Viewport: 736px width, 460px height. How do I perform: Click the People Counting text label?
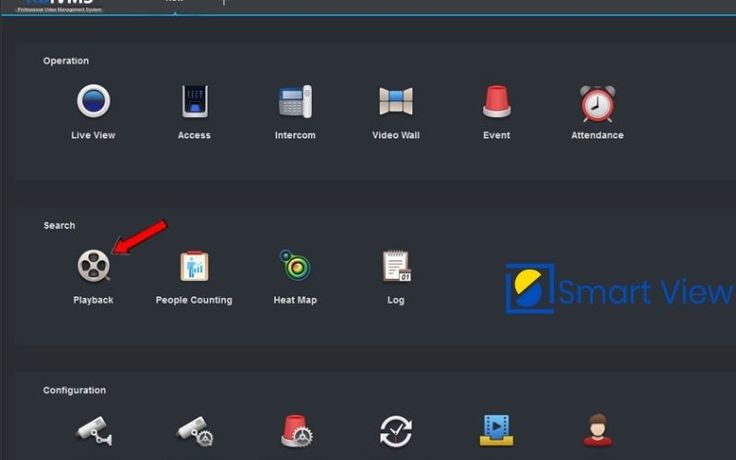pyautogui.click(x=194, y=300)
